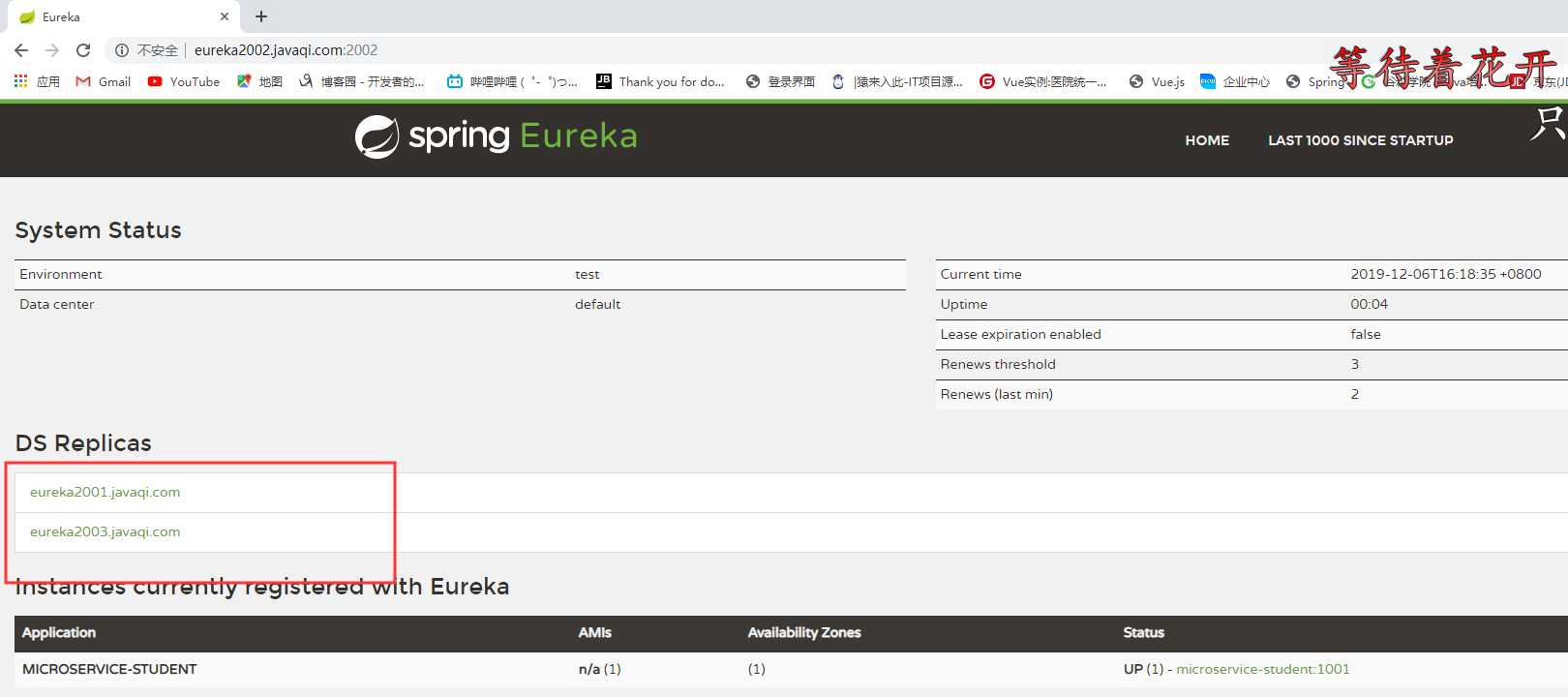Open the YouTube bookmark
This screenshot has width=1568, height=697.
pyautogui.click(x=184, y=82)
